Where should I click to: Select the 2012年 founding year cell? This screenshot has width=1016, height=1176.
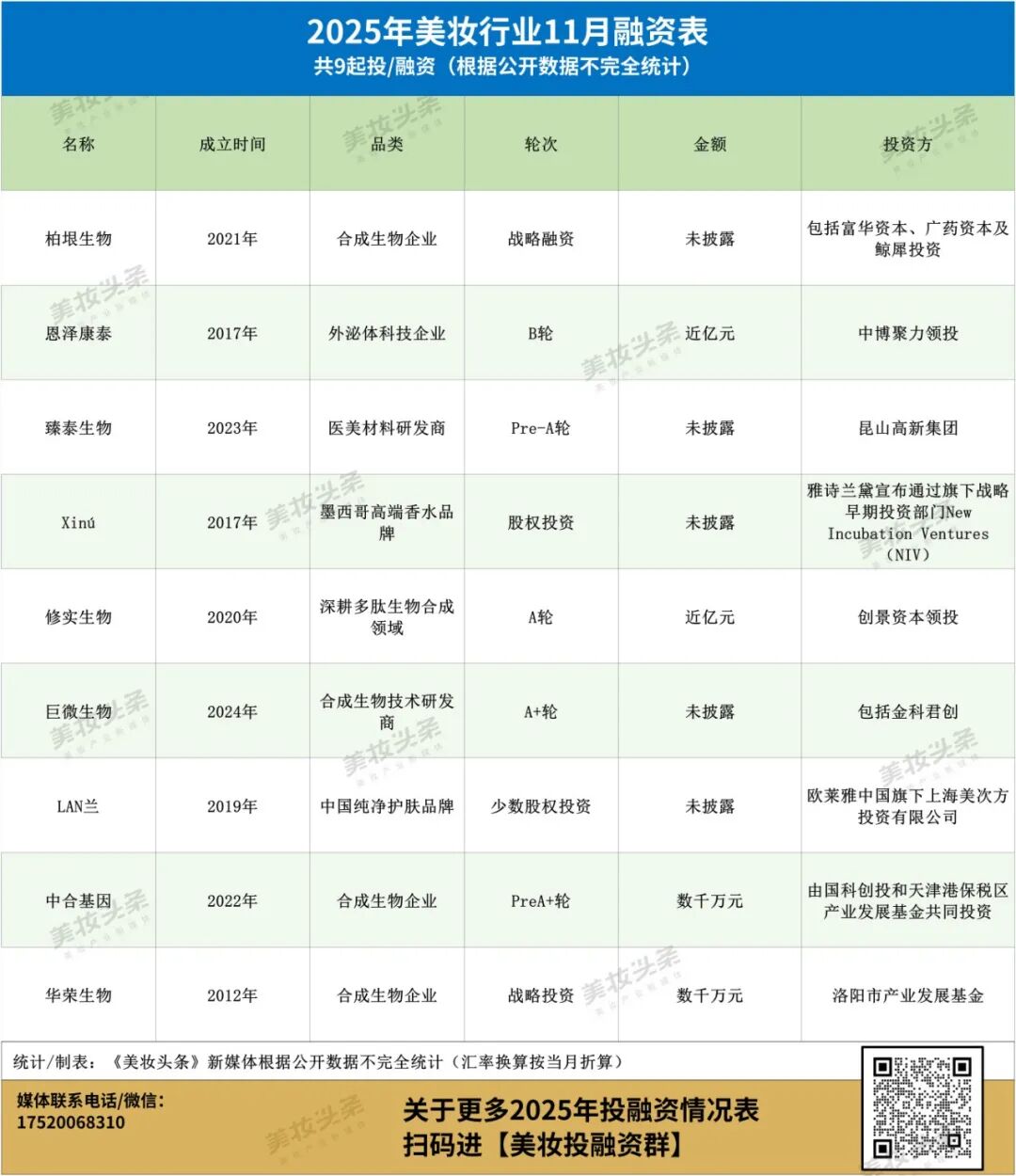point(232,995)
